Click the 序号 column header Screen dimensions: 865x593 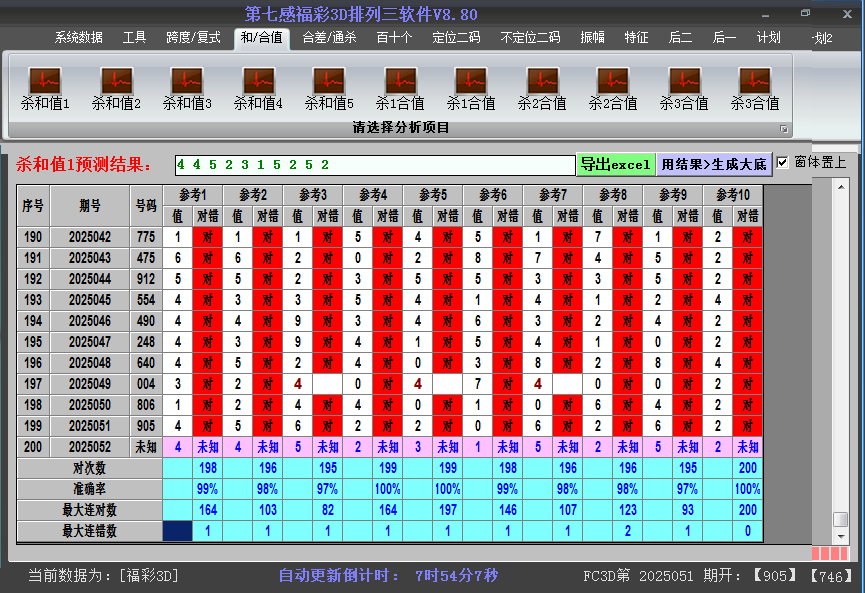click(33, 206)
